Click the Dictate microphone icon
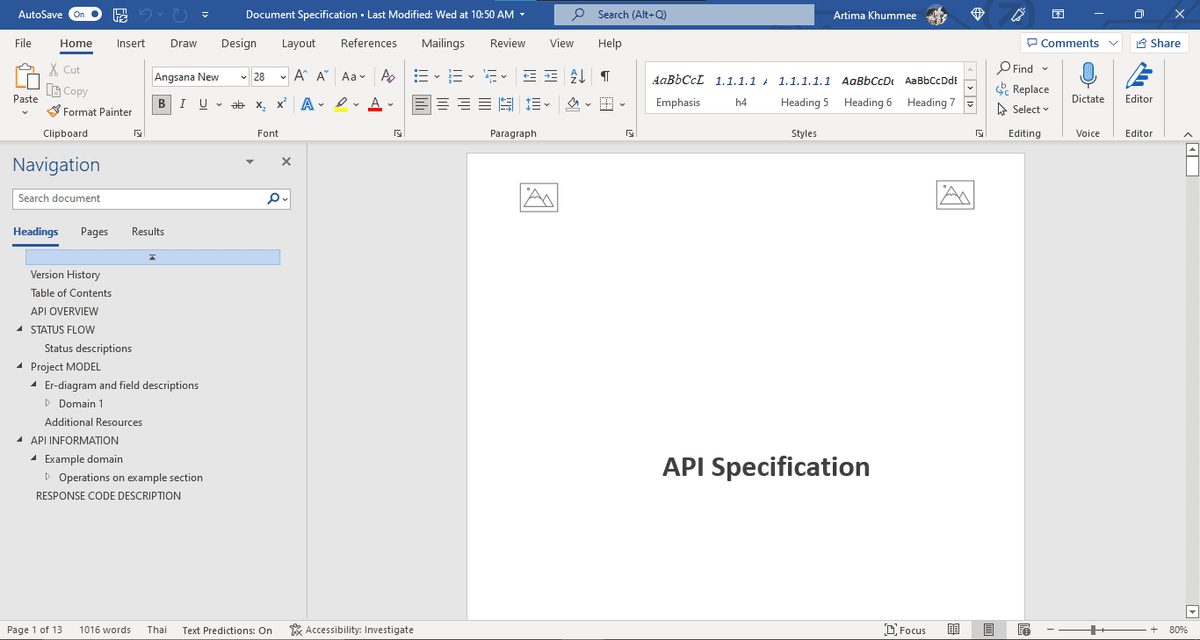Viewport: 1200px width, 640px height. coord(1088,75)
